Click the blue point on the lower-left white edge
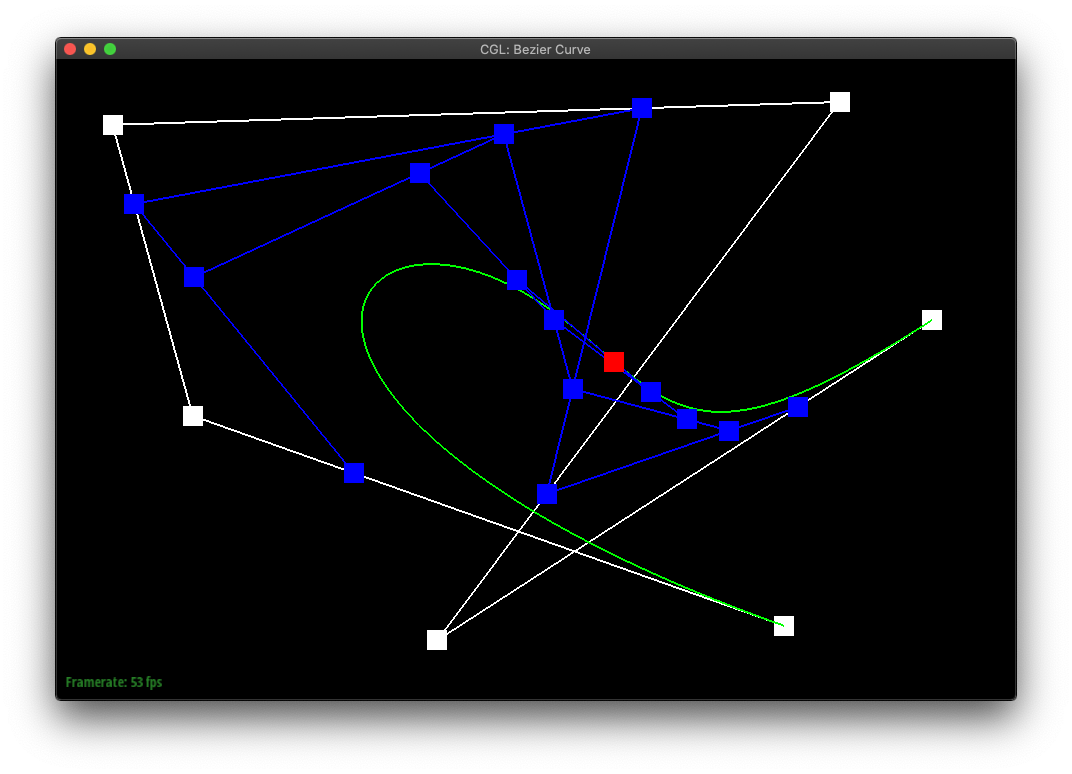Image resolution: width=1072 pixels, height=774 pixels. click(x=354, y=472)
